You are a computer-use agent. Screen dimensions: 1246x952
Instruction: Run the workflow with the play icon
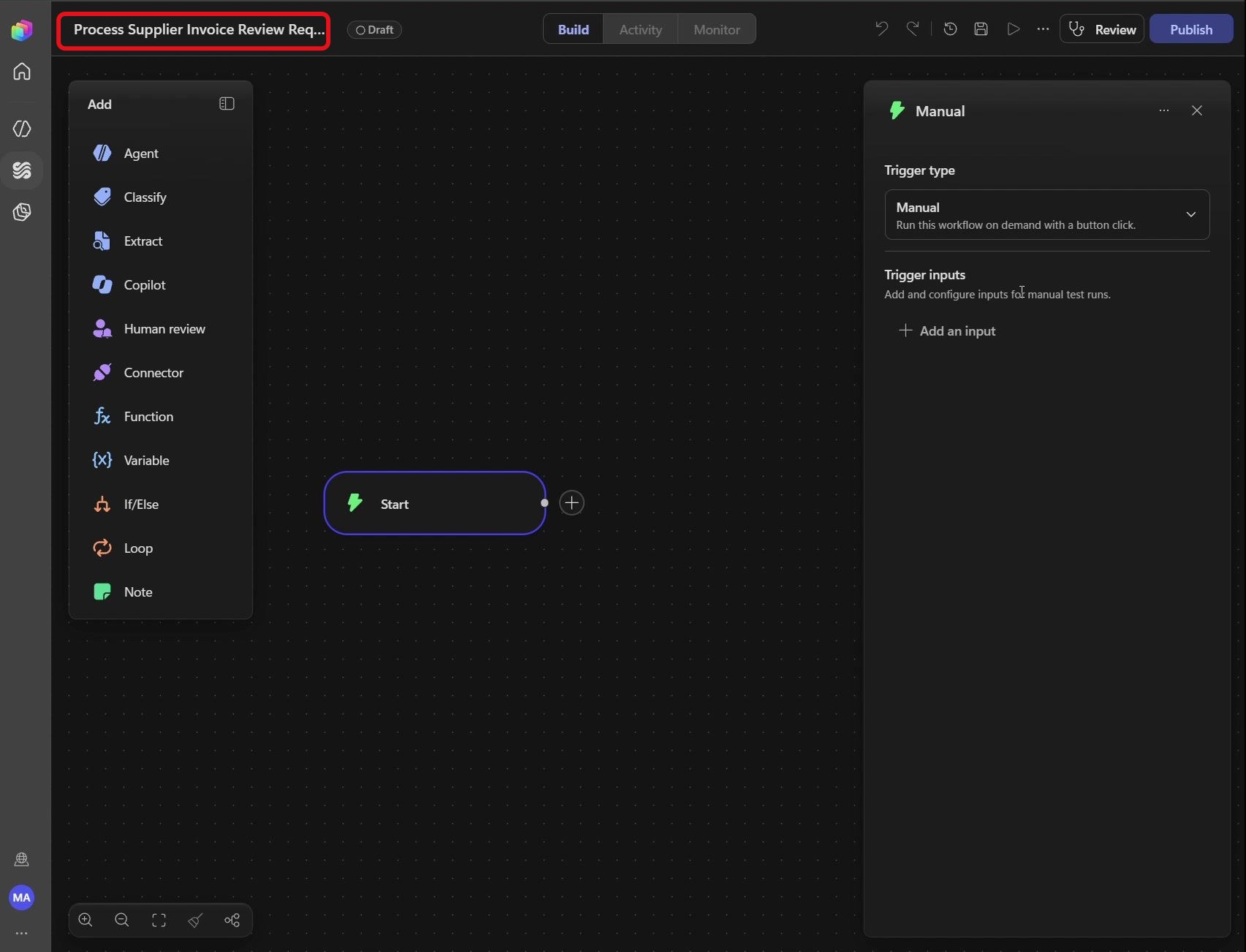[1013, 29]
